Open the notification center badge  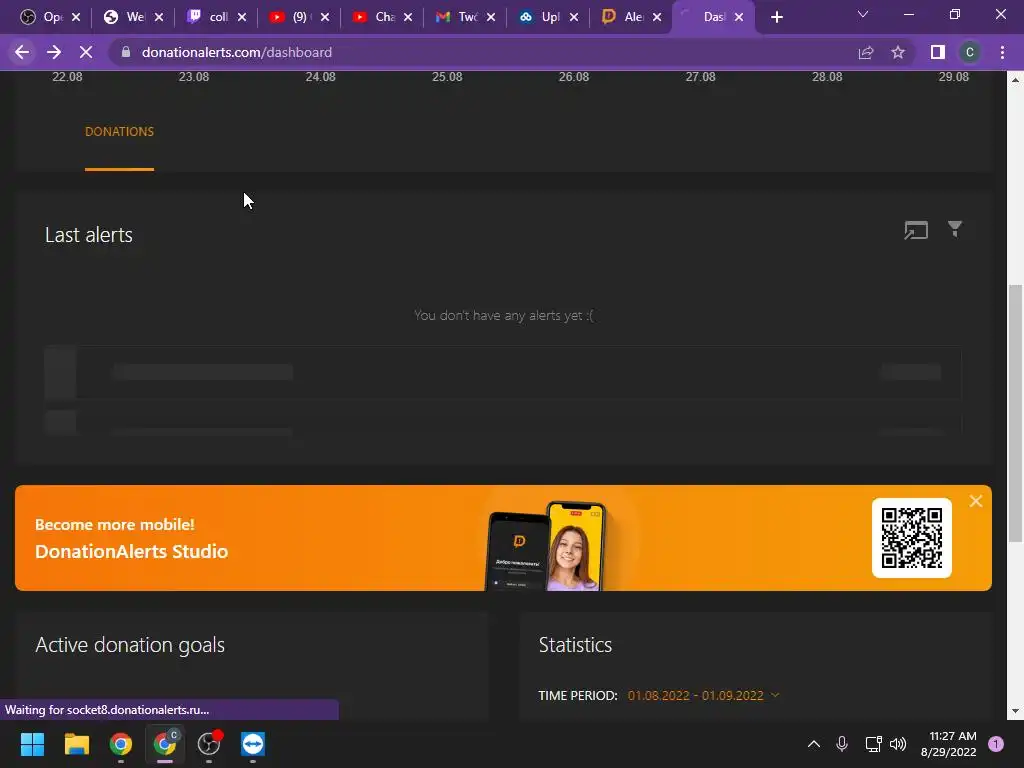coord(996,744)
